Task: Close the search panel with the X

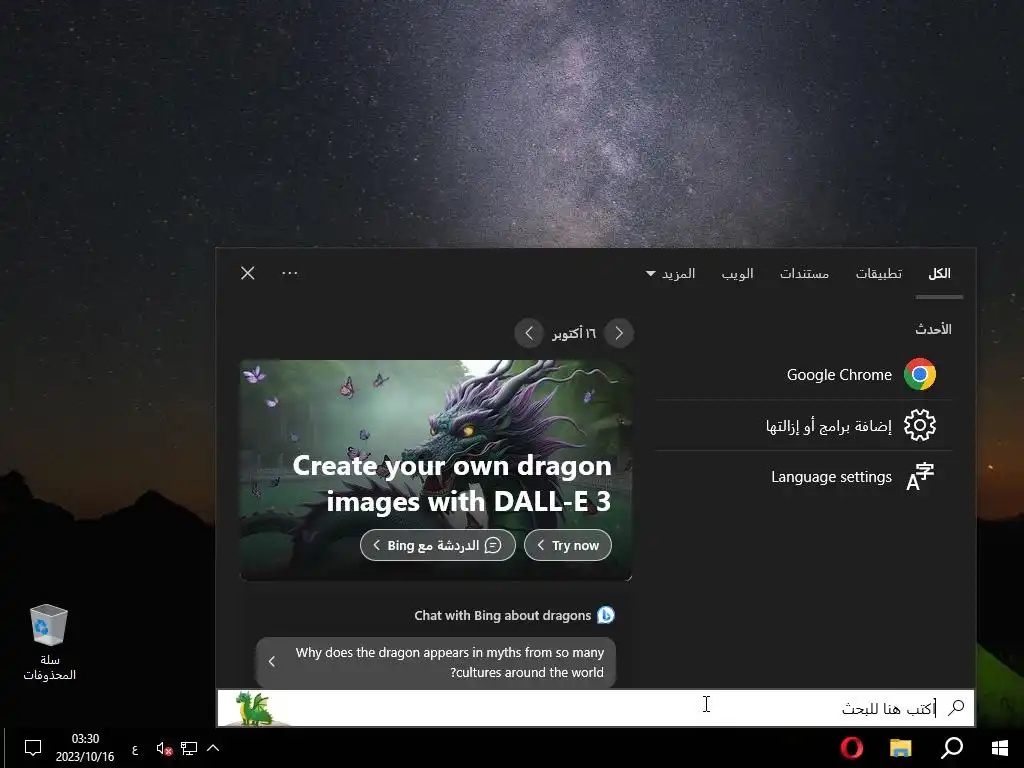Action: [x=248, y=273]
